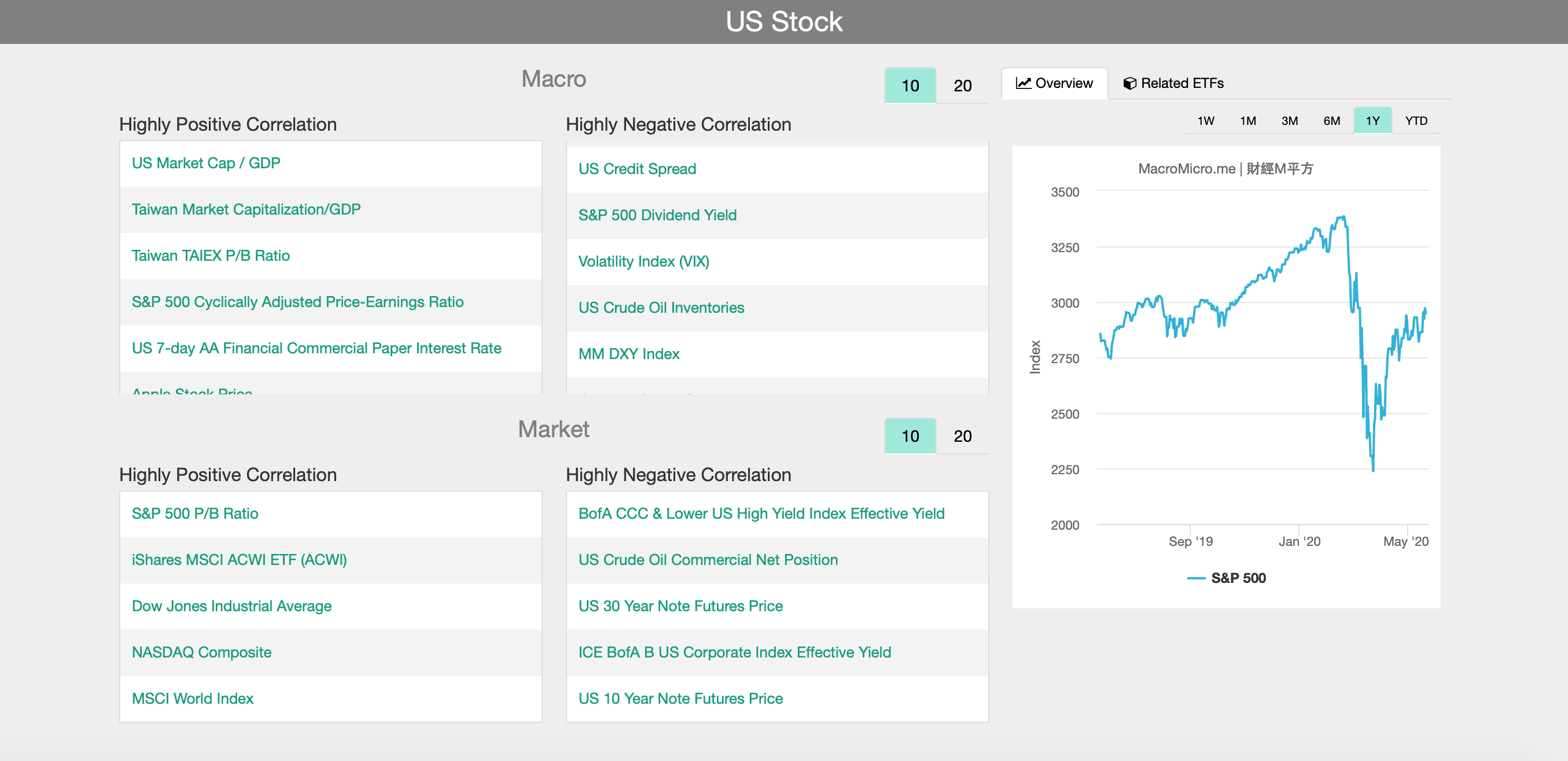Open Dow Jones Industrial Average link
Image resolution: width=1568 pixels, height=761 pixels.
coord(231,606)
